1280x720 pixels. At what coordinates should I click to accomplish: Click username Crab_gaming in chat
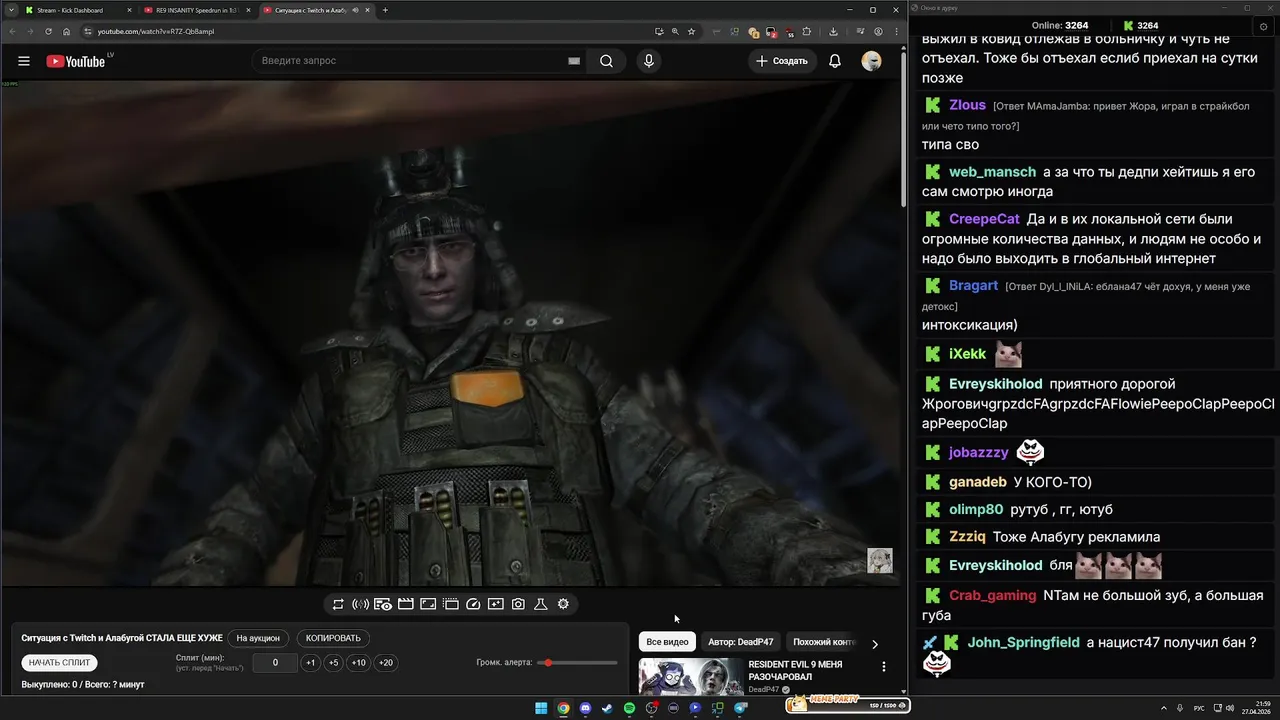[992, 596]
